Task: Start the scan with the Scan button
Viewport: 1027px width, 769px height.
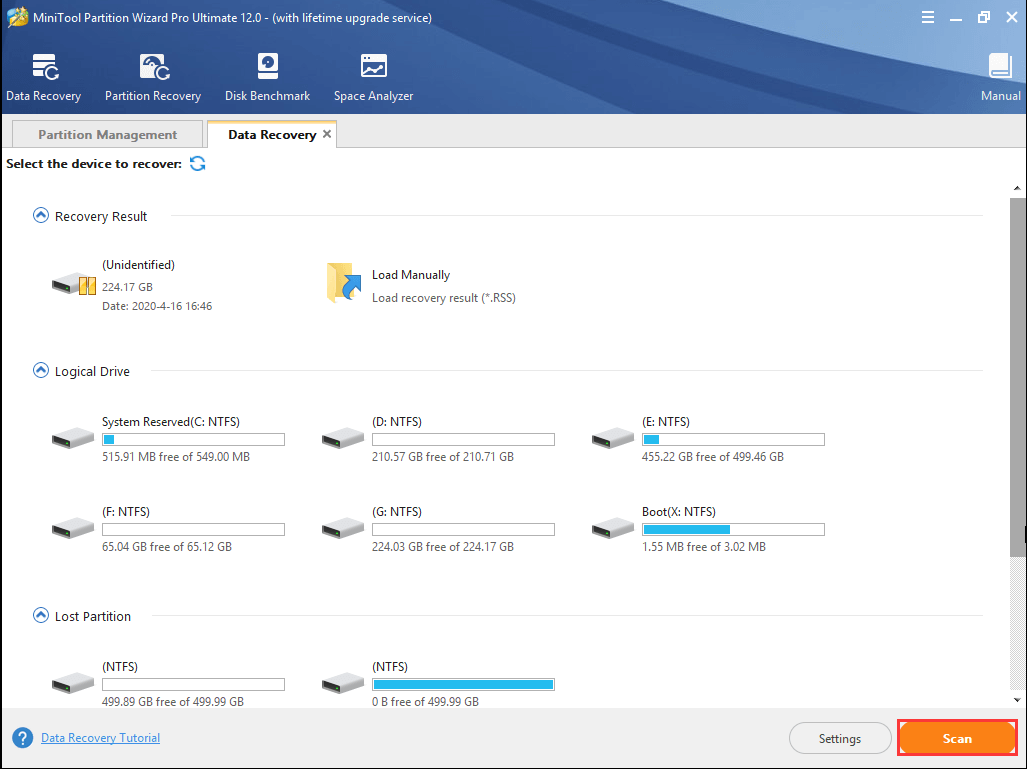Action: pos(957,738)
